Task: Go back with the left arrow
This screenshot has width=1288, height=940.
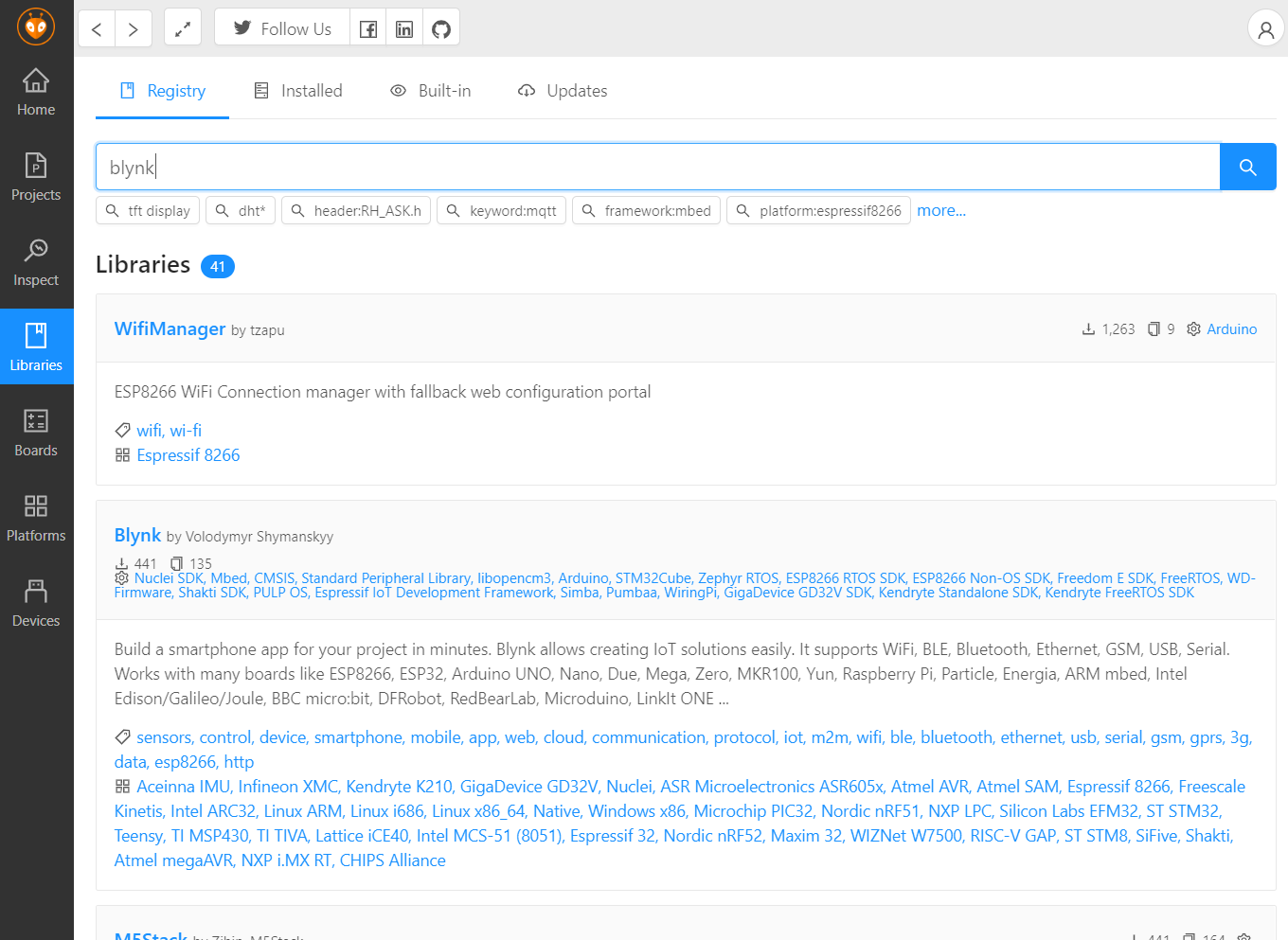Action: [x=97, y=28]
